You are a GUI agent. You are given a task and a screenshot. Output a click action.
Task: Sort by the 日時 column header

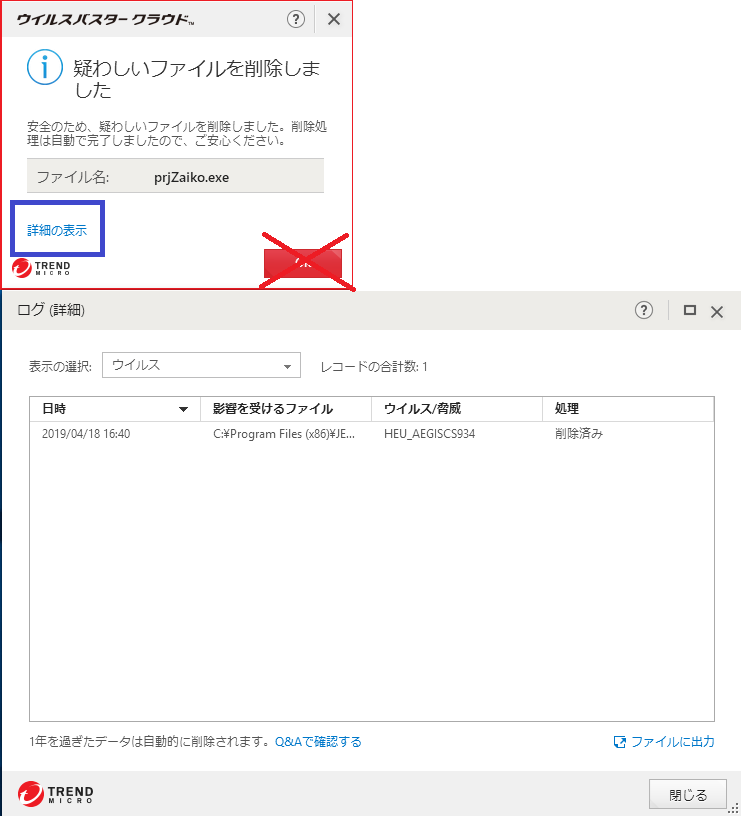pyautogui.click(x=115, y=409)
